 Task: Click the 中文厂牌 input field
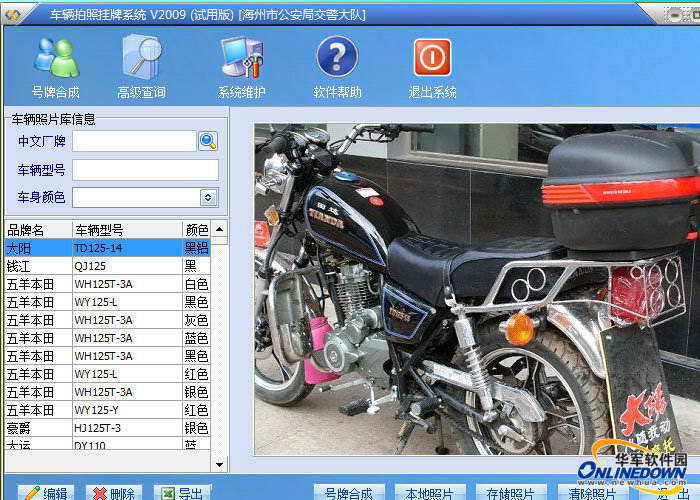(x=134, y=141)
